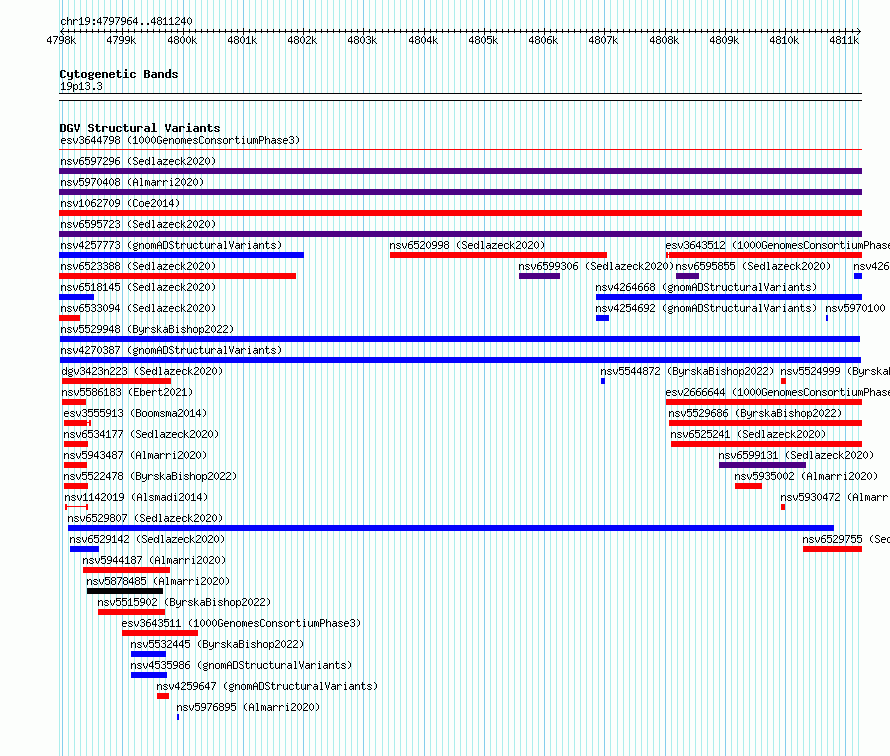Screen dimensions: 890x756
Task: Click the nsv6595723 (Sedlazeck2020) label
Action: tap(138, 224)
